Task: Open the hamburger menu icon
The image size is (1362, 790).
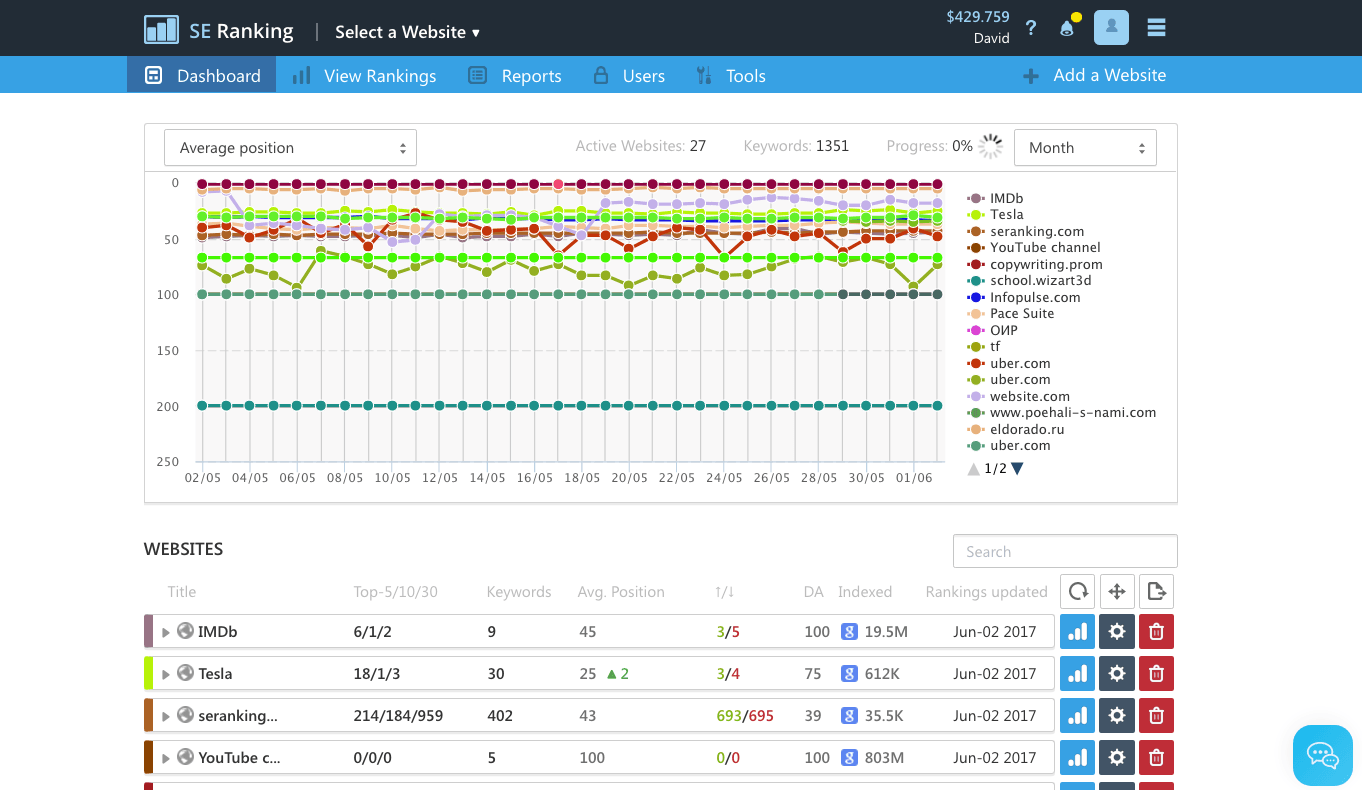Action: point(1156,27)
